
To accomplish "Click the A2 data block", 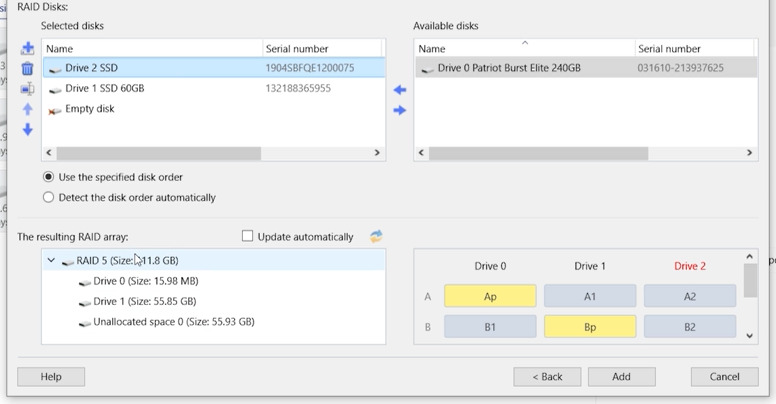I will tap(690, 296).
